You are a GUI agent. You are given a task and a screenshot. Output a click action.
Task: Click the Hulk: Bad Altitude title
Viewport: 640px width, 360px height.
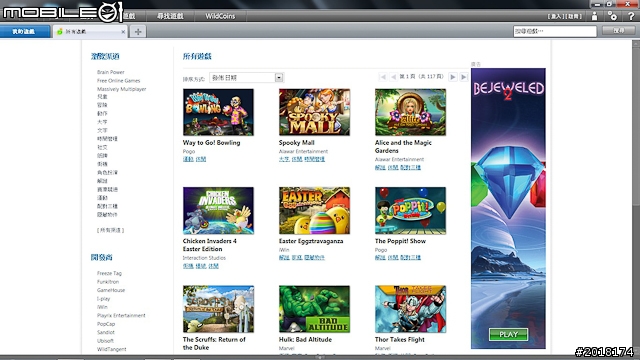pos(305,339)
